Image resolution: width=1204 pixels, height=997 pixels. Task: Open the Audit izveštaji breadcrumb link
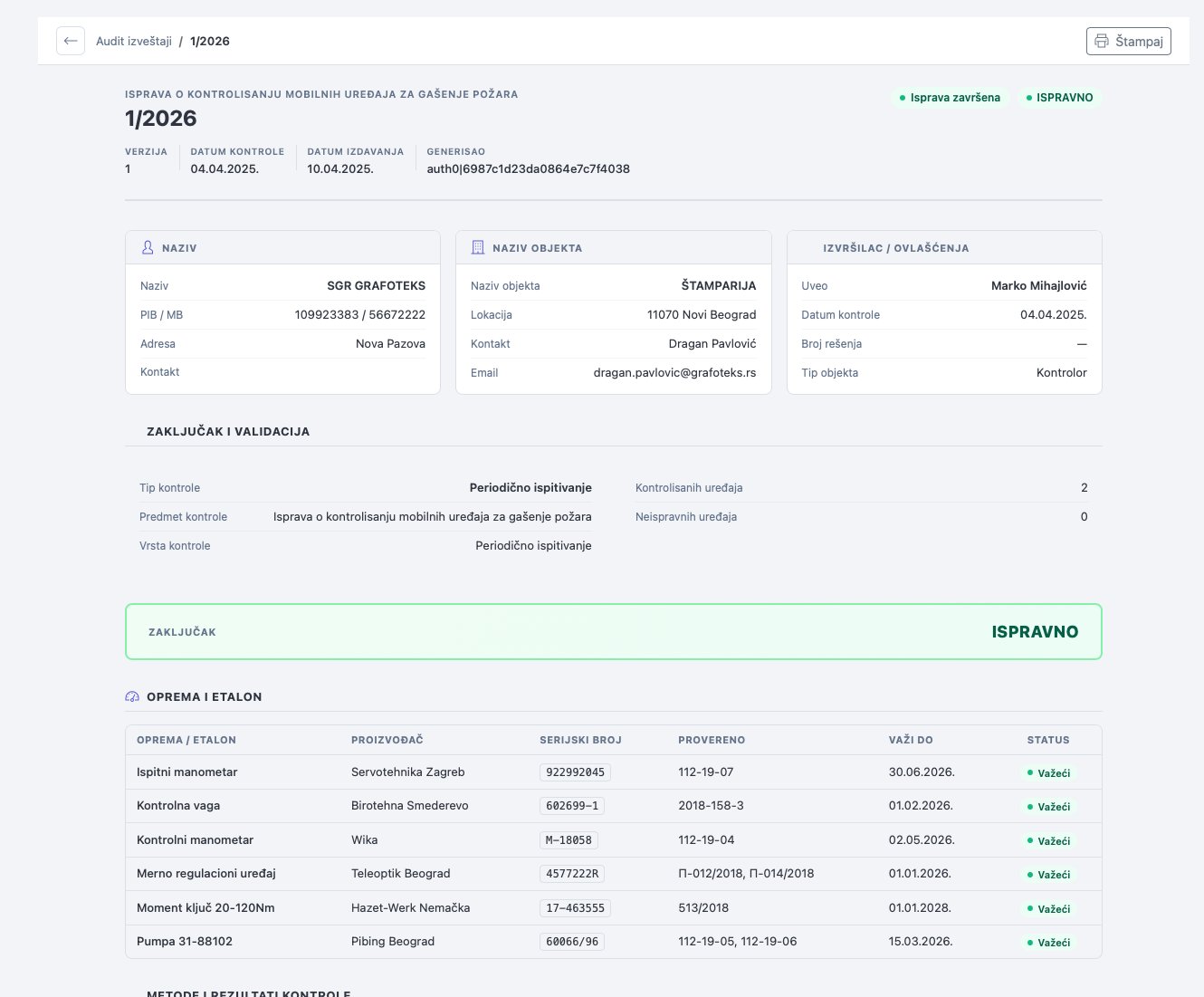tap(134, 41)
